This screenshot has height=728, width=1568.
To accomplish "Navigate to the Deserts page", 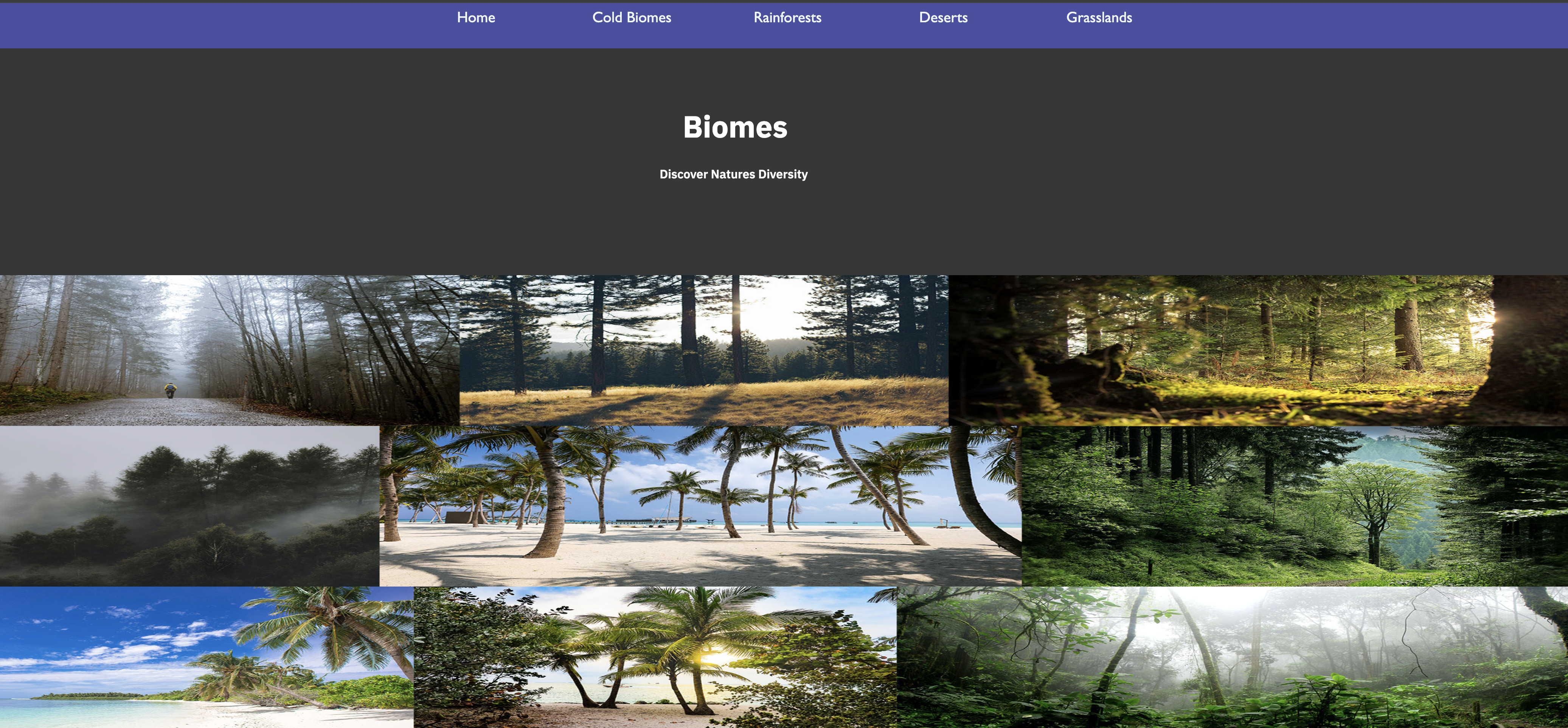I will [943, 18].
